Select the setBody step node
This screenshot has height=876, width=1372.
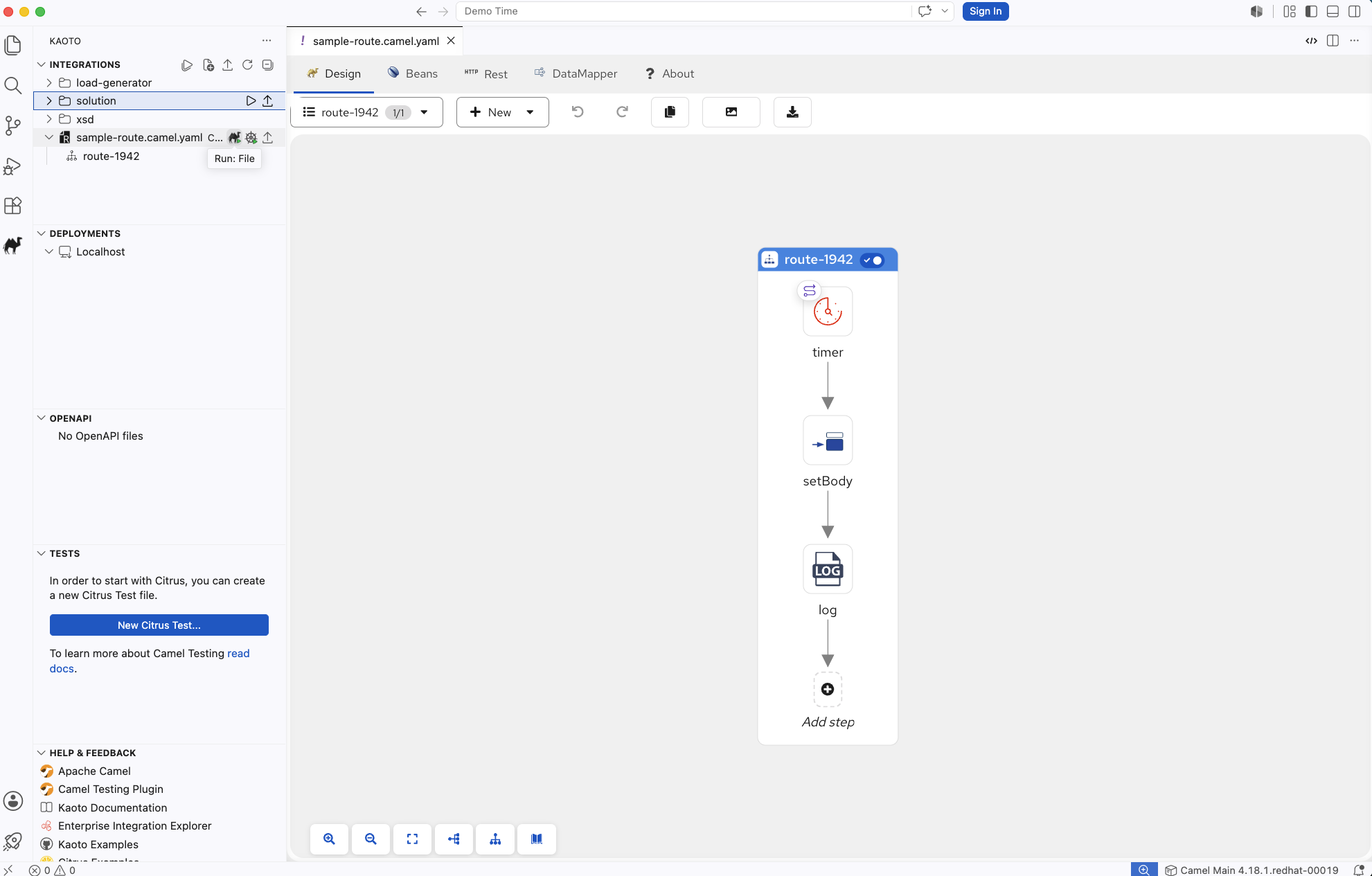[x=828, y=440]
